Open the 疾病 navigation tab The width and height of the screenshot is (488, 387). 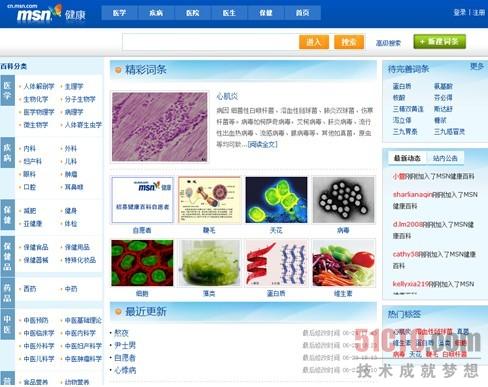tap(156, 13)
